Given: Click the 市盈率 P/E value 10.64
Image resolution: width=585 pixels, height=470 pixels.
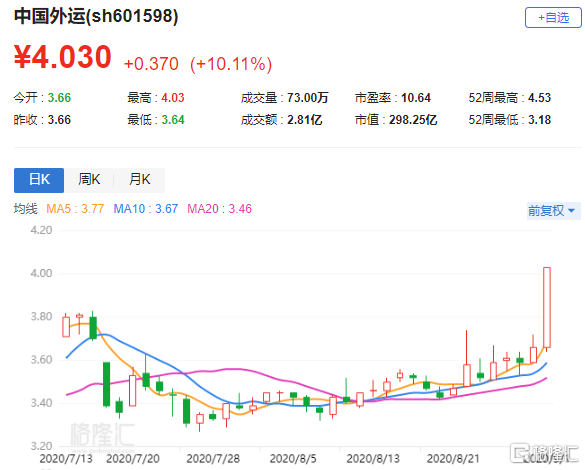Looking at the screenshot, I should pos(416,98).
